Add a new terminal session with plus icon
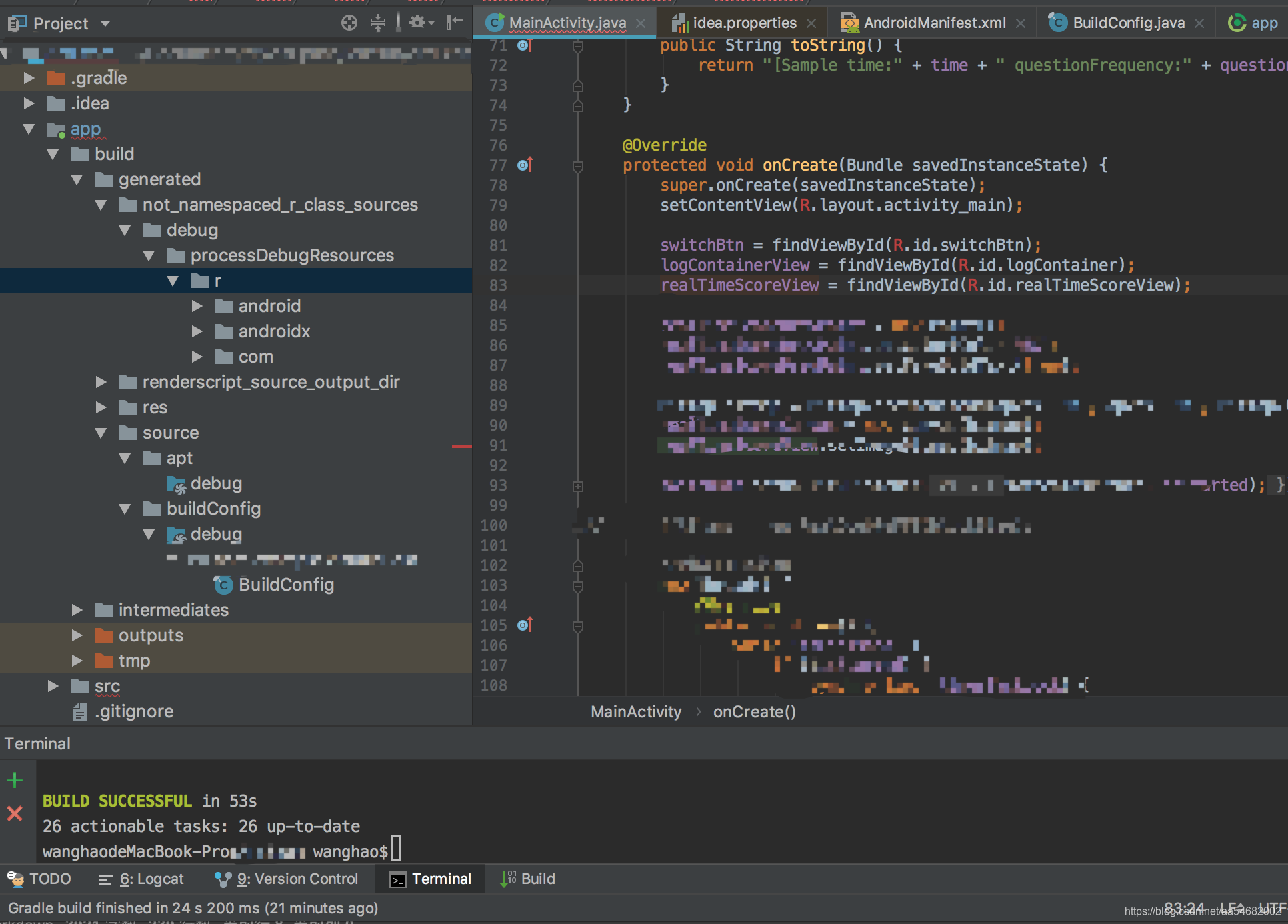 (x=15, y=780)
